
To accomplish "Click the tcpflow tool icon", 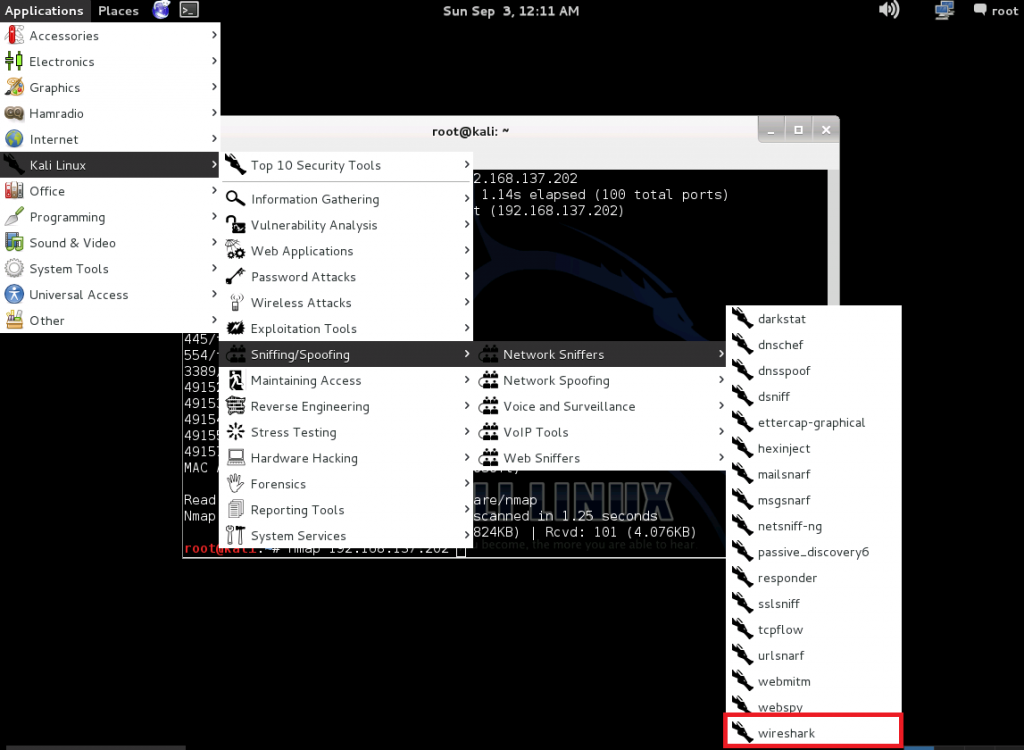I will tap(743, 630).
